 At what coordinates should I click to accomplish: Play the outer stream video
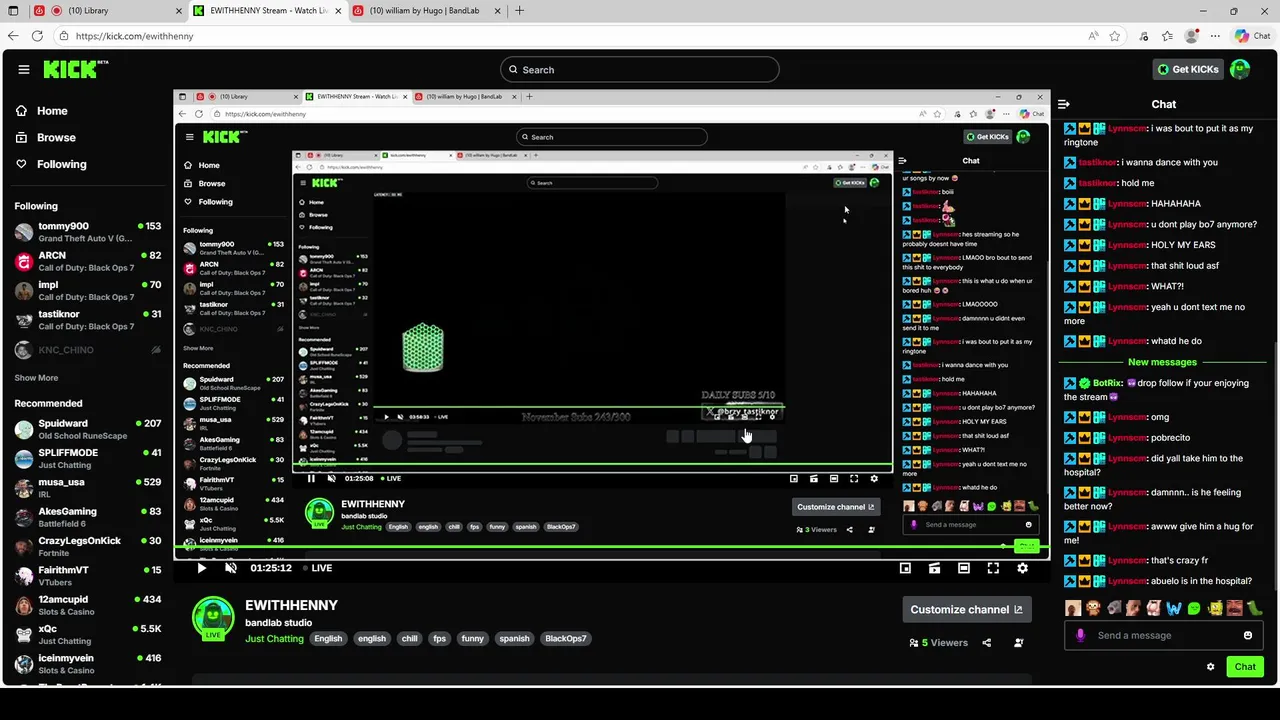coord(201,568)
